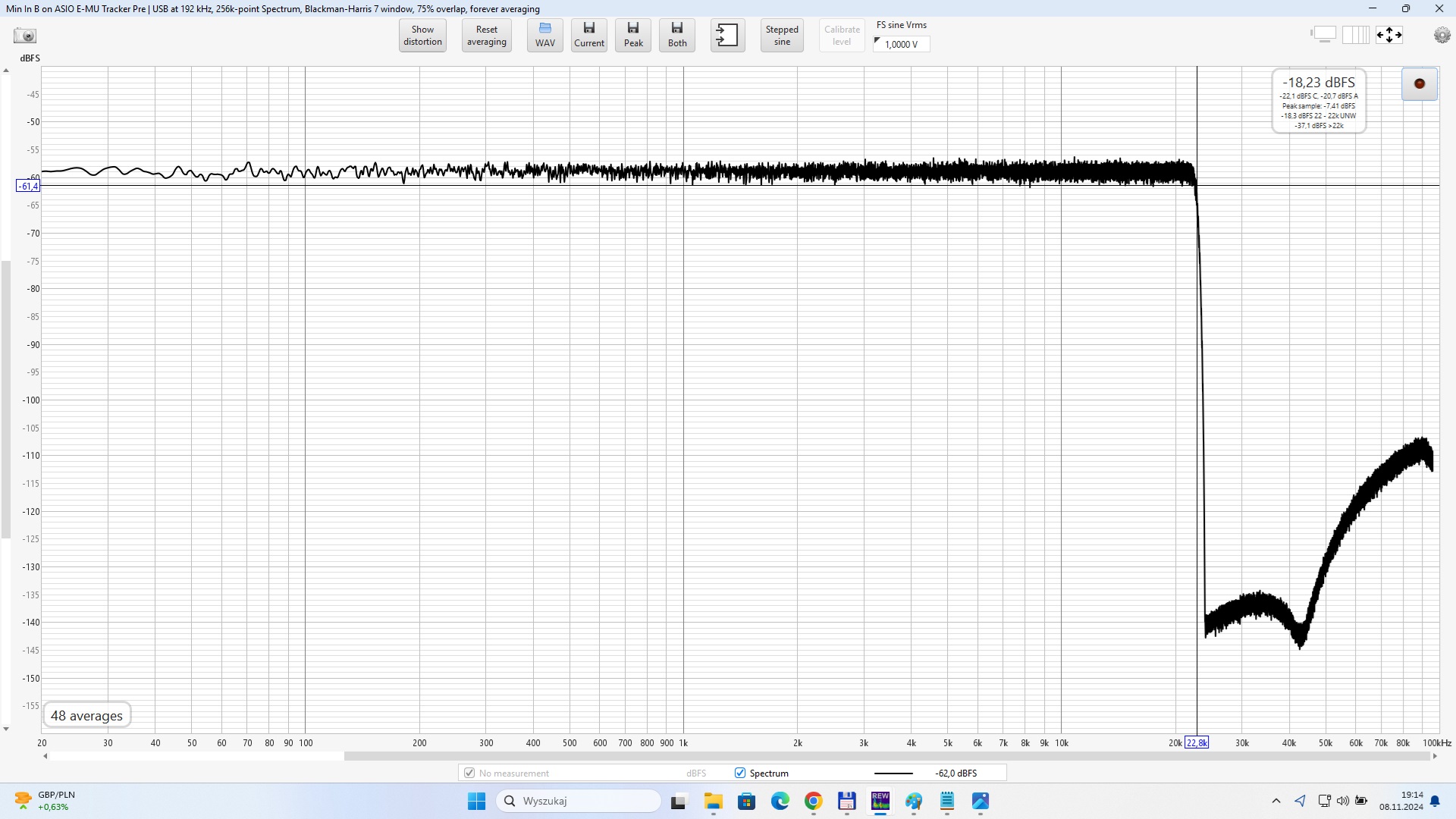Click the -18,23 dBFS level readout

[x=1319, y=82]
